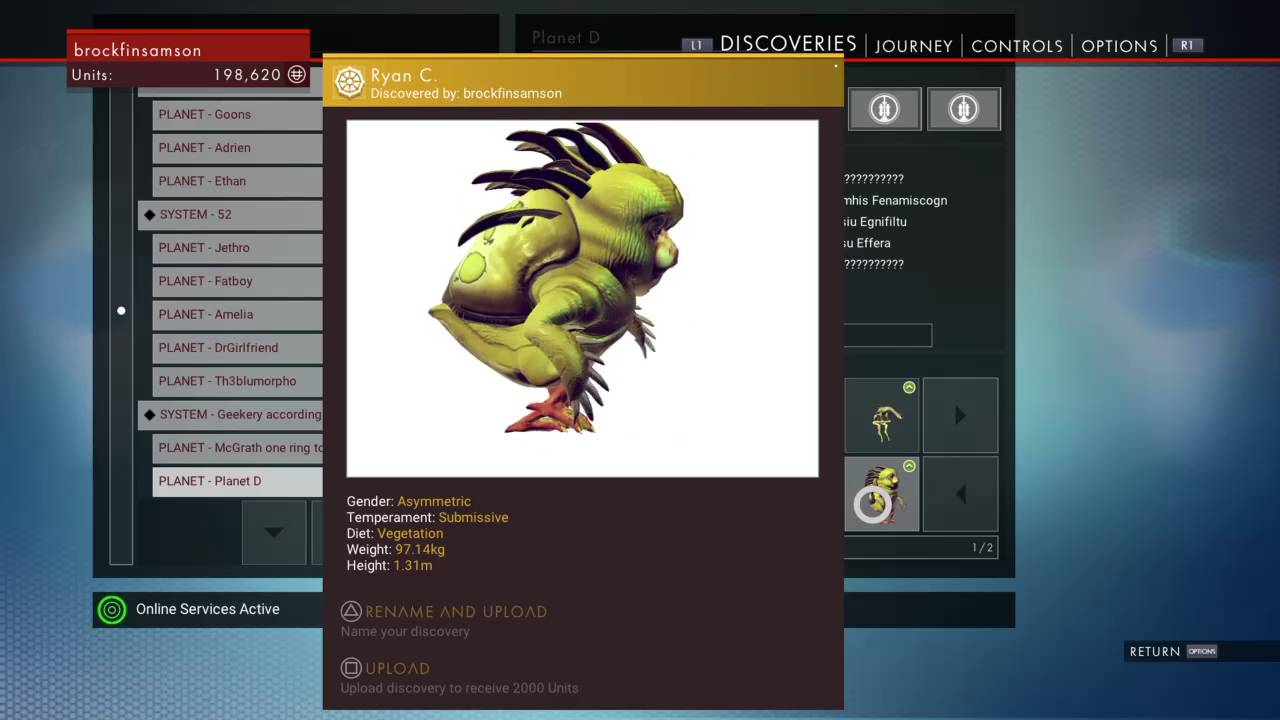Click the discoveries list scrollbar handle
Viewport: 1280px width, 720px height.
(121, 311)
